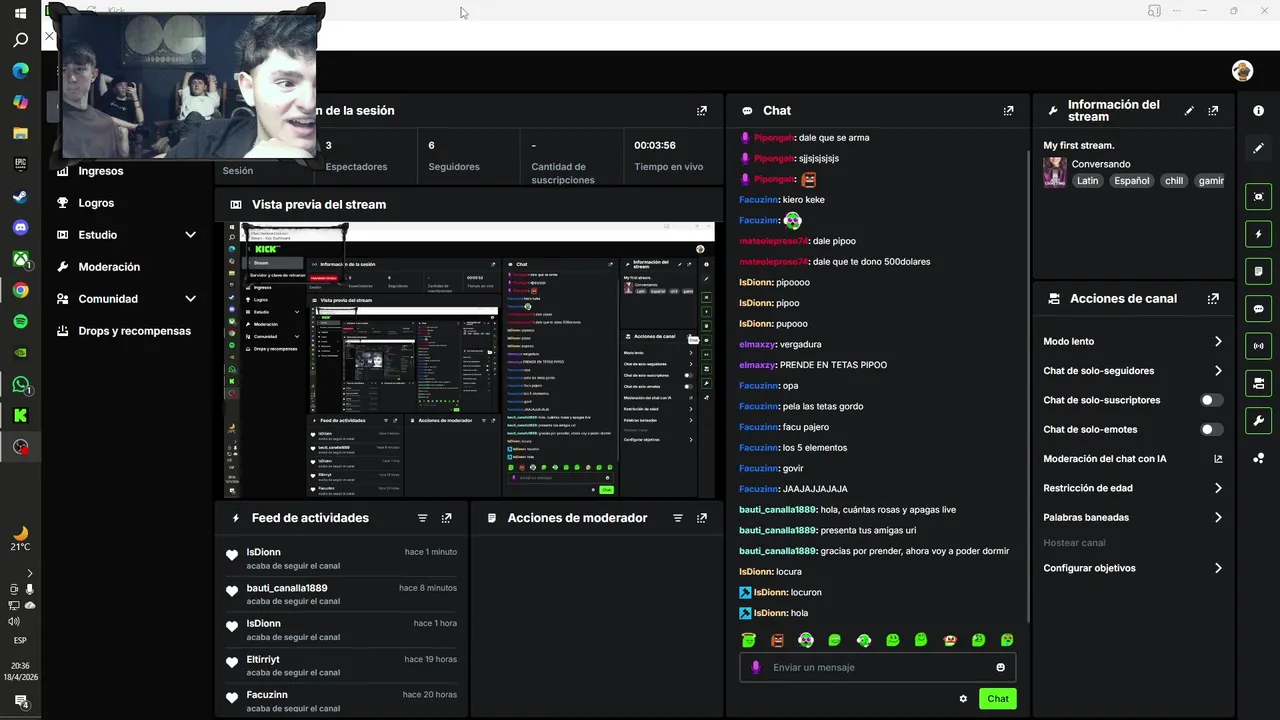Pop out the Información del stream panel
Image resolution: width=1280 pixels, height=720 pixels.
click(1213, 111)
